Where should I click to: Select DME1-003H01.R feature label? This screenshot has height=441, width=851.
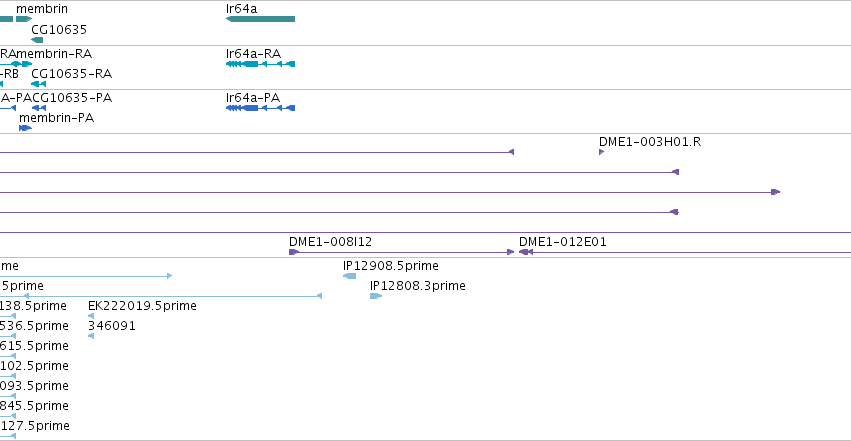point(650,142)
